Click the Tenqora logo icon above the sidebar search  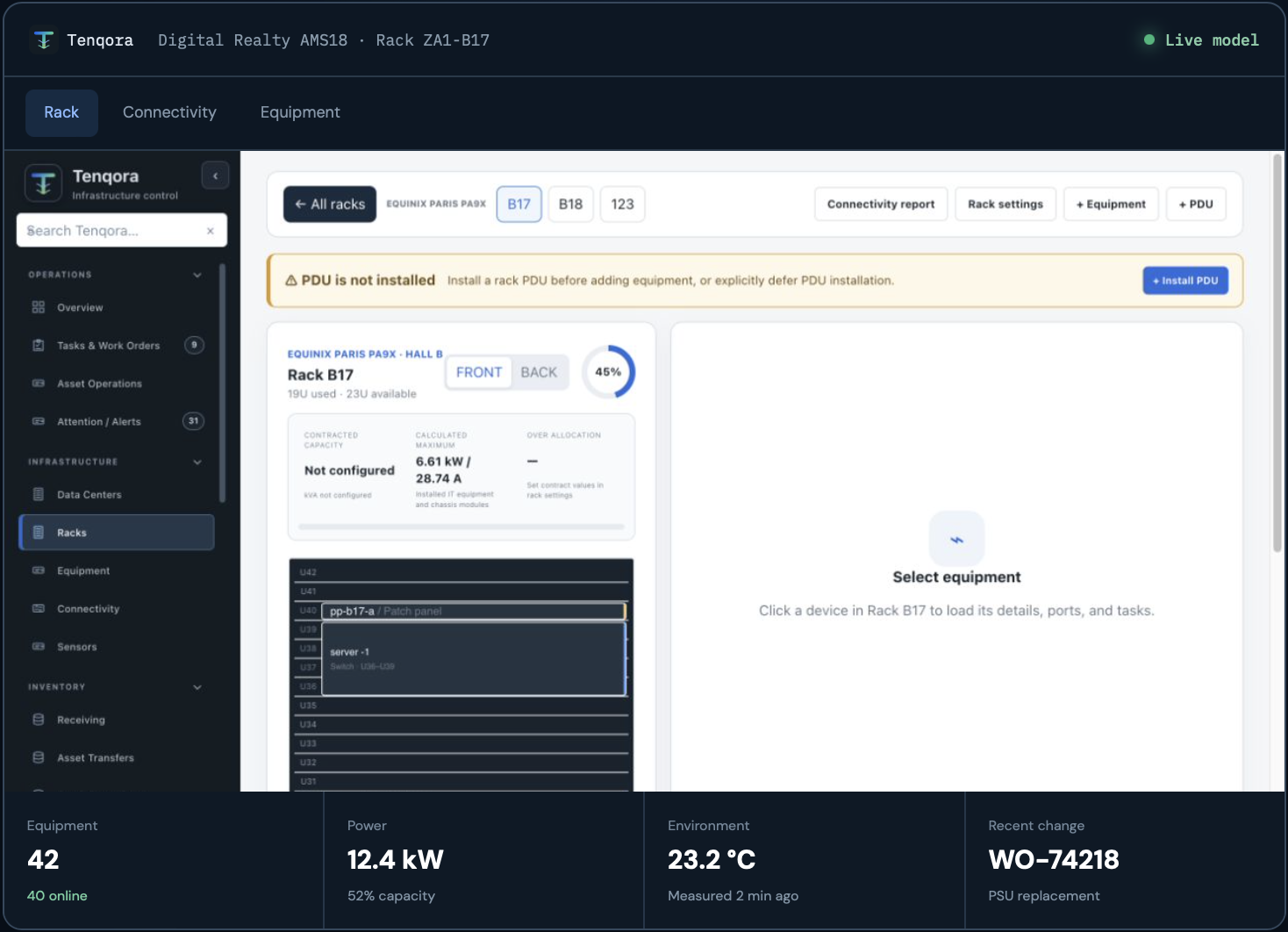click(x=44, y=183)
